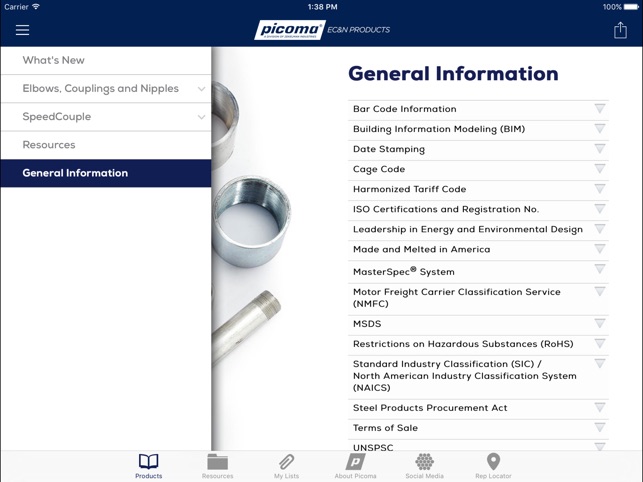Open ISO Certifications and Registration No. text
643x482 pixels.
[x=446, y=210]
